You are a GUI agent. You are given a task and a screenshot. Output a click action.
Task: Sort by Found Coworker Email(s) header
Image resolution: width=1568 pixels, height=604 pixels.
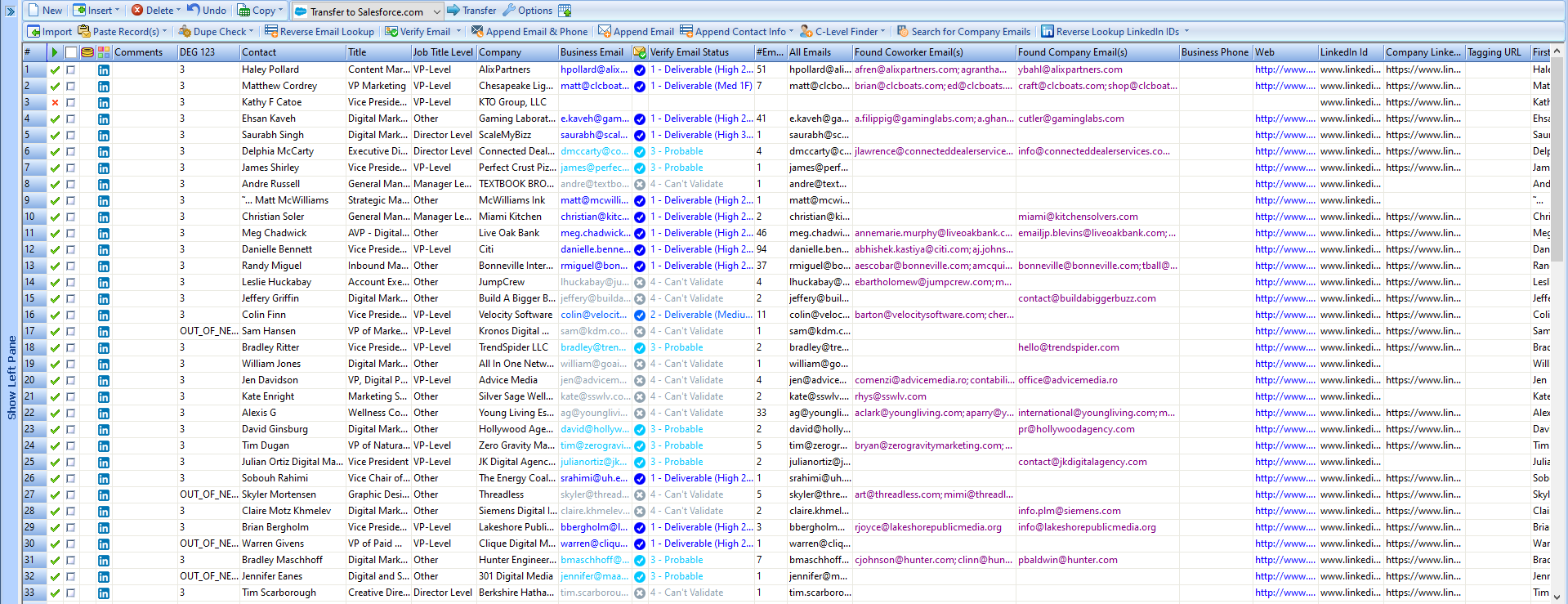click(x=934, y=52)
